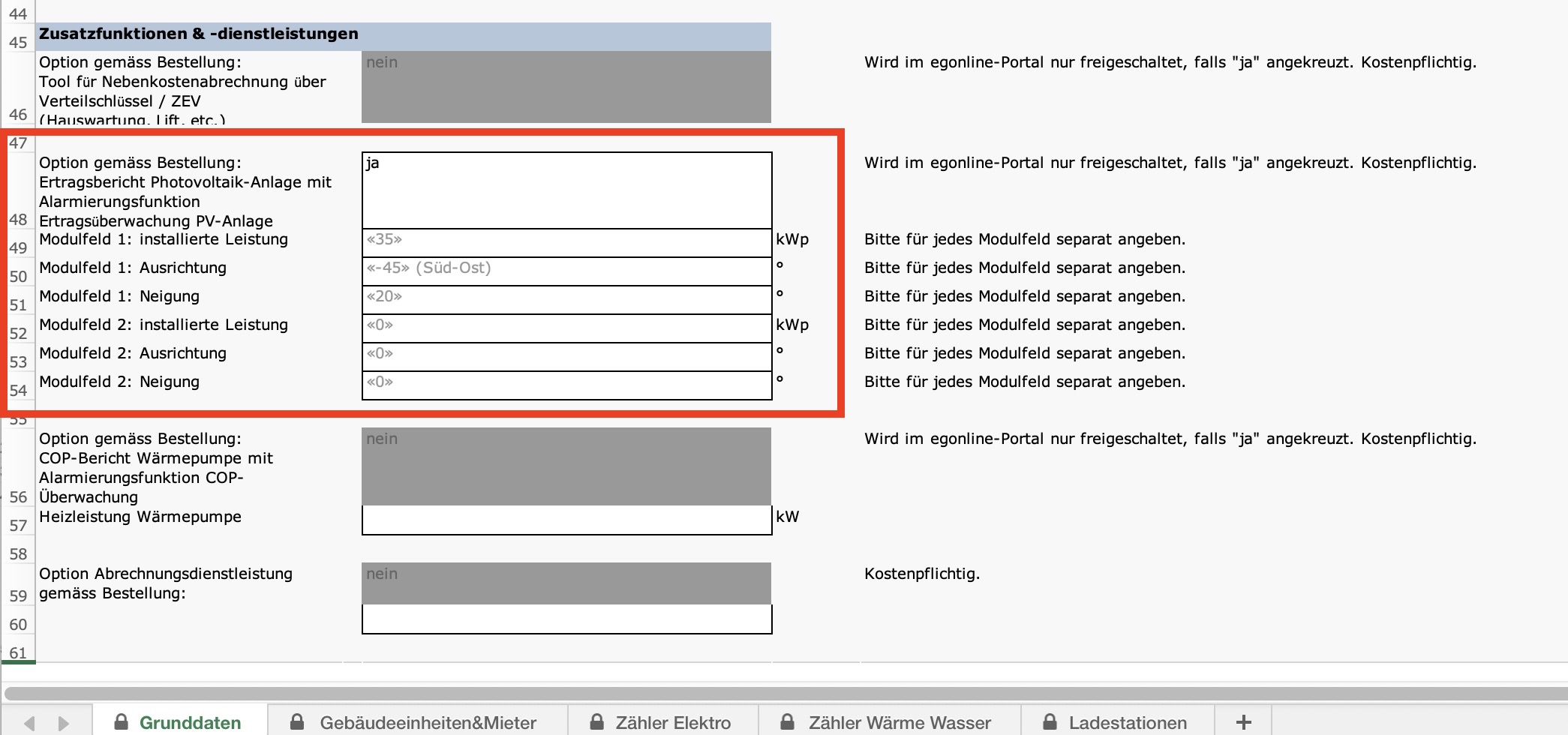Open the Ladestationen sheet tab
This screenshot has height=735, width=1568.
[x=1116, y=722]
